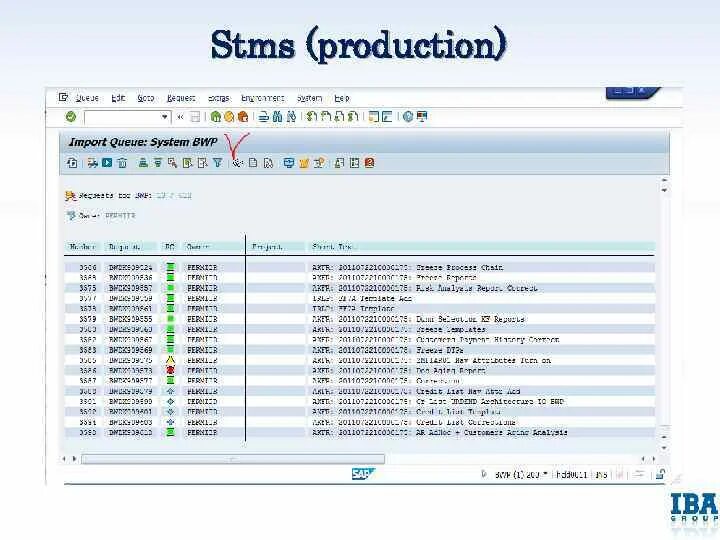
Task: Select the row 'Credit List Corrections'
Action: 360,422
